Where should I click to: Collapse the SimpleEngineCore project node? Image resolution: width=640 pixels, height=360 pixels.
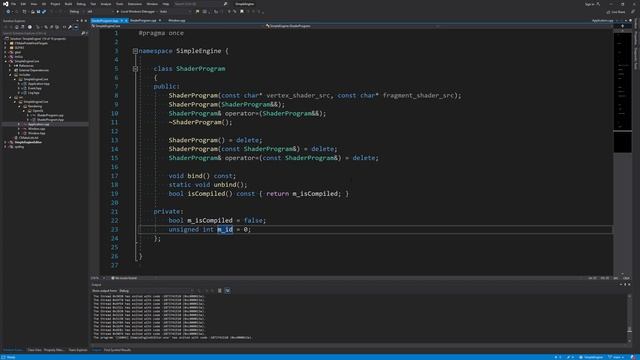coord(6,61)
